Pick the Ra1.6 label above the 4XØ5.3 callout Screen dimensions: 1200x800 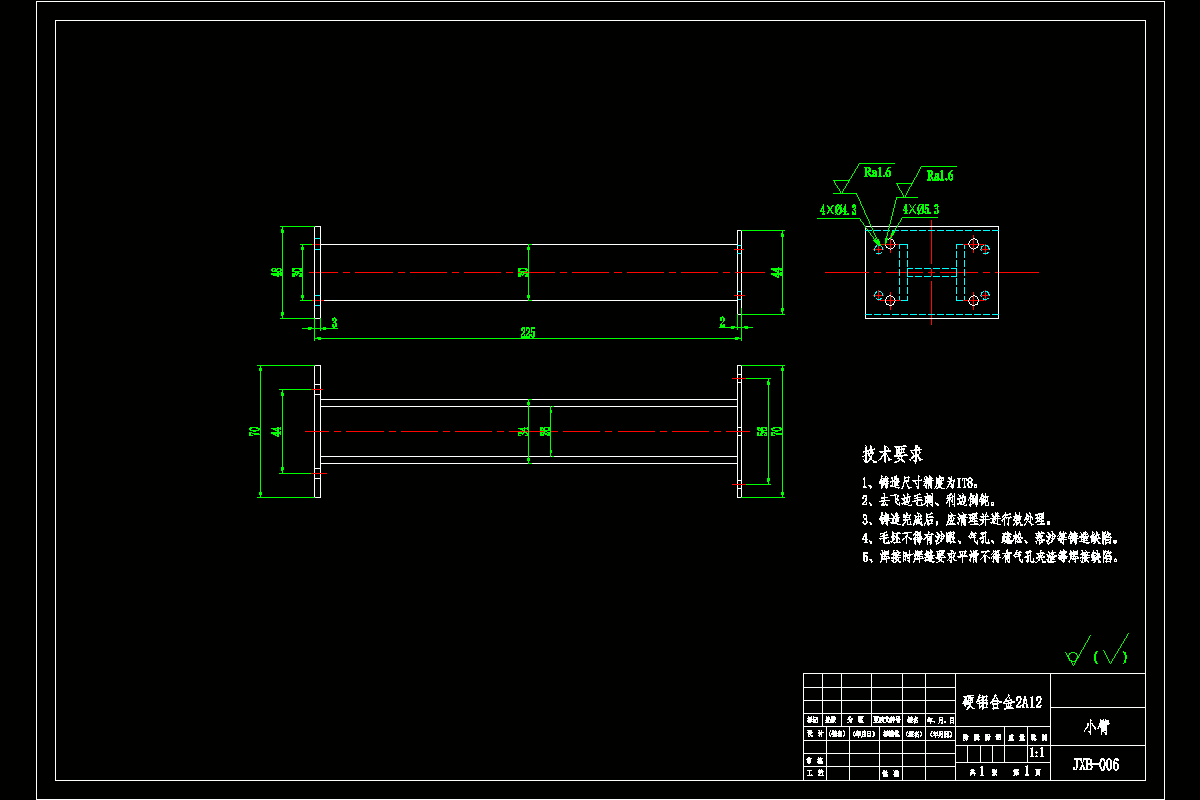tap(940, 175)
